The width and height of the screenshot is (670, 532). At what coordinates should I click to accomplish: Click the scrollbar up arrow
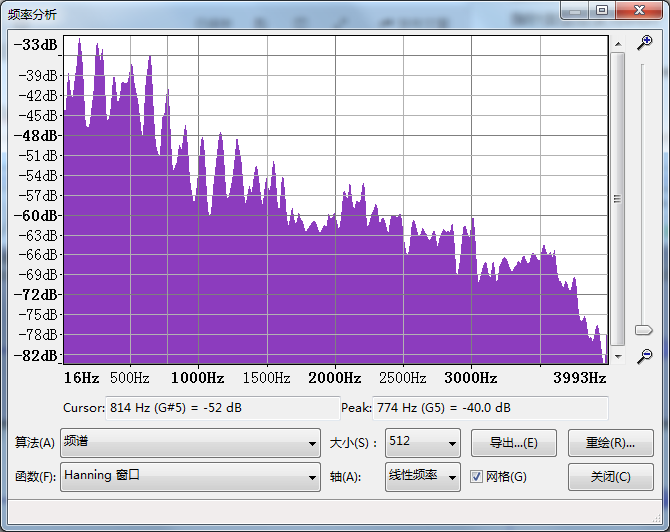618,44
